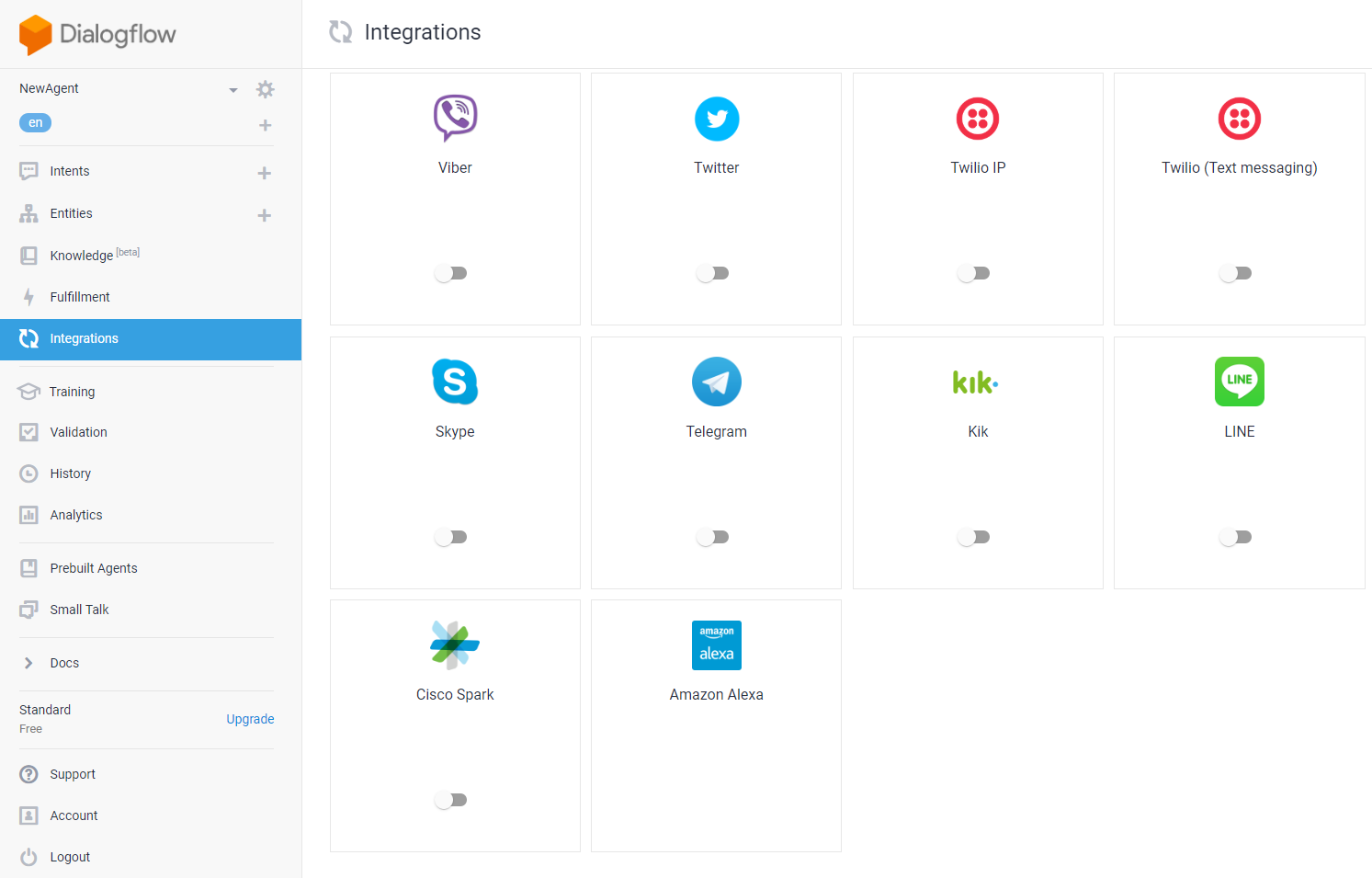Viewport: 1372px width, 878px height.
Task: Click the Twilio IP card label
Action: [978, 167]
